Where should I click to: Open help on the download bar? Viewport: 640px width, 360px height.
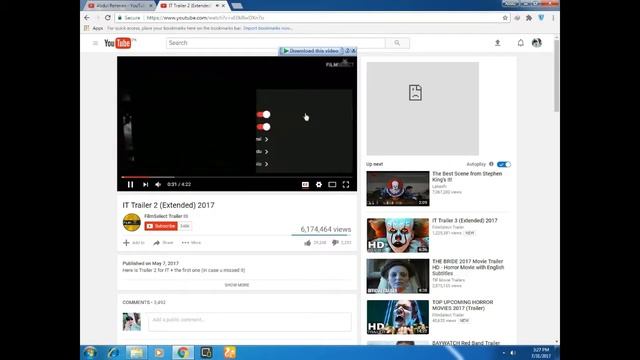tap(347, 51)
